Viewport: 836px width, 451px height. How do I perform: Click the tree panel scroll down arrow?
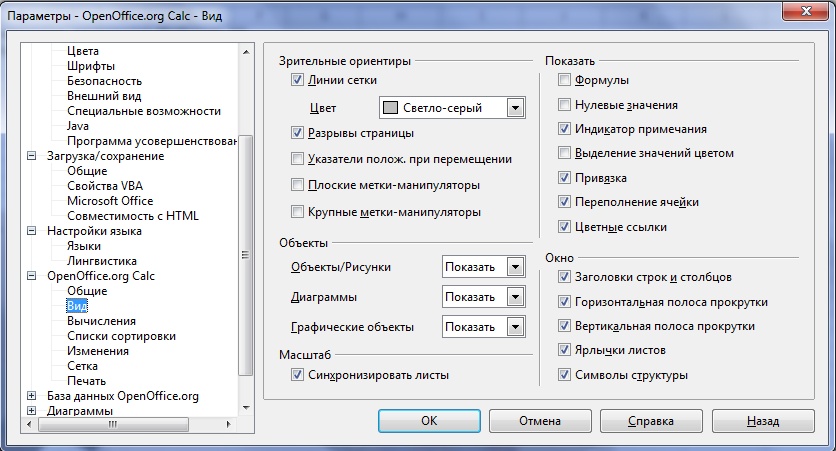click(246, 408)
